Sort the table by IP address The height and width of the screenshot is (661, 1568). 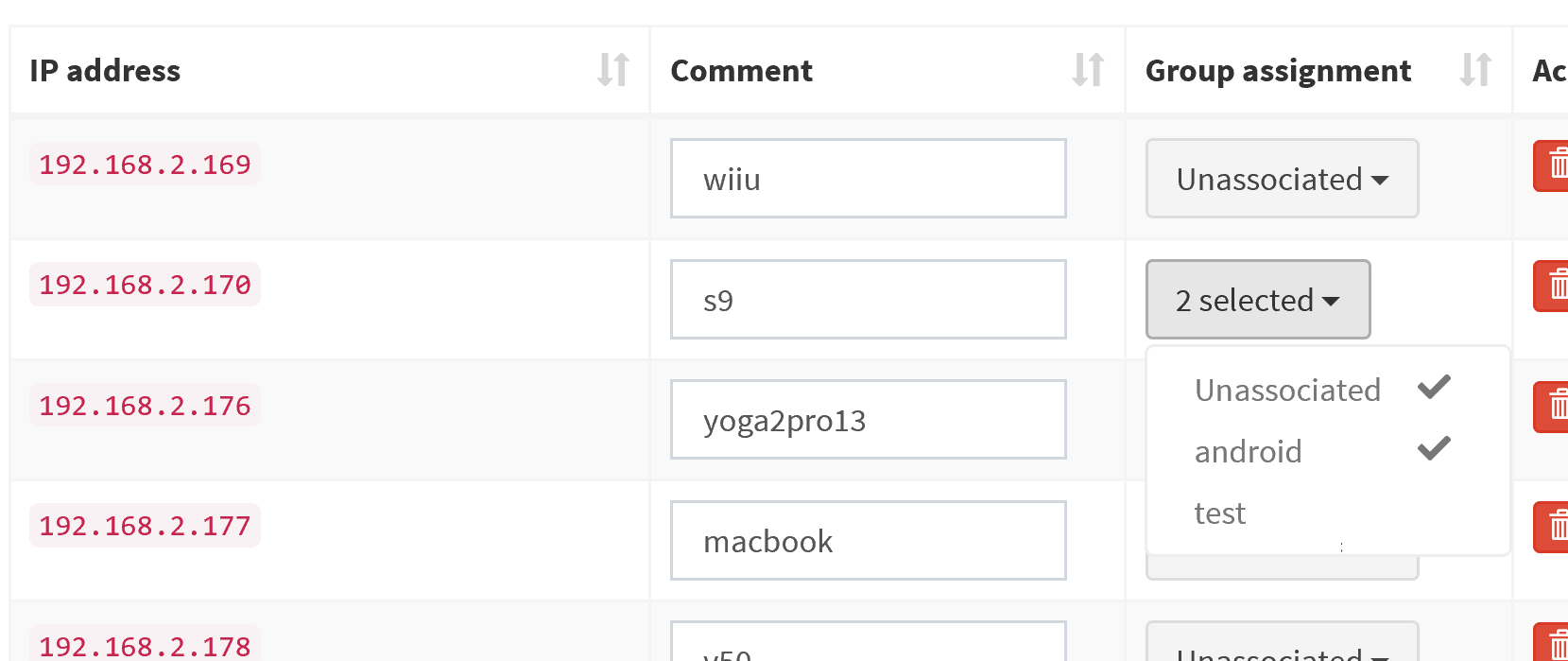612,69
